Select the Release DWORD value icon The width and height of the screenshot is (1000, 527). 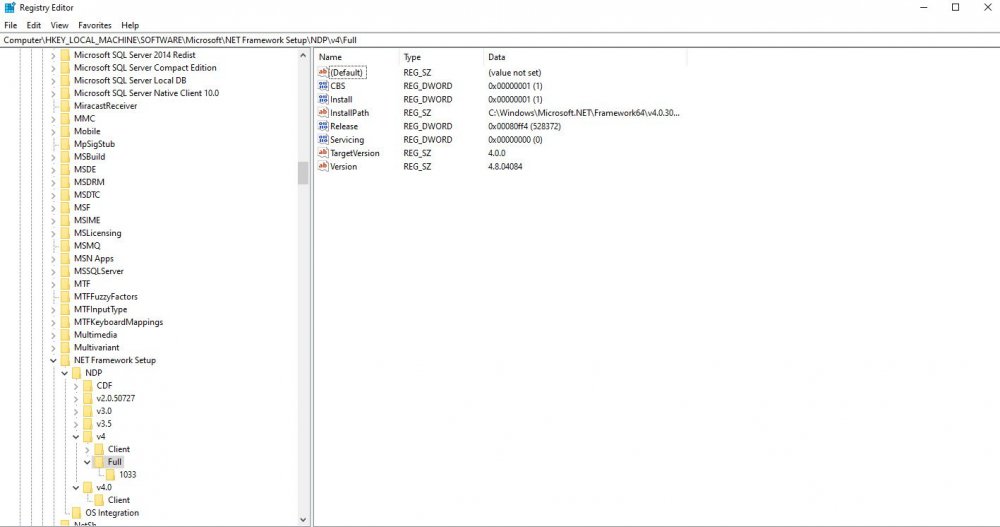coord(323,126)
